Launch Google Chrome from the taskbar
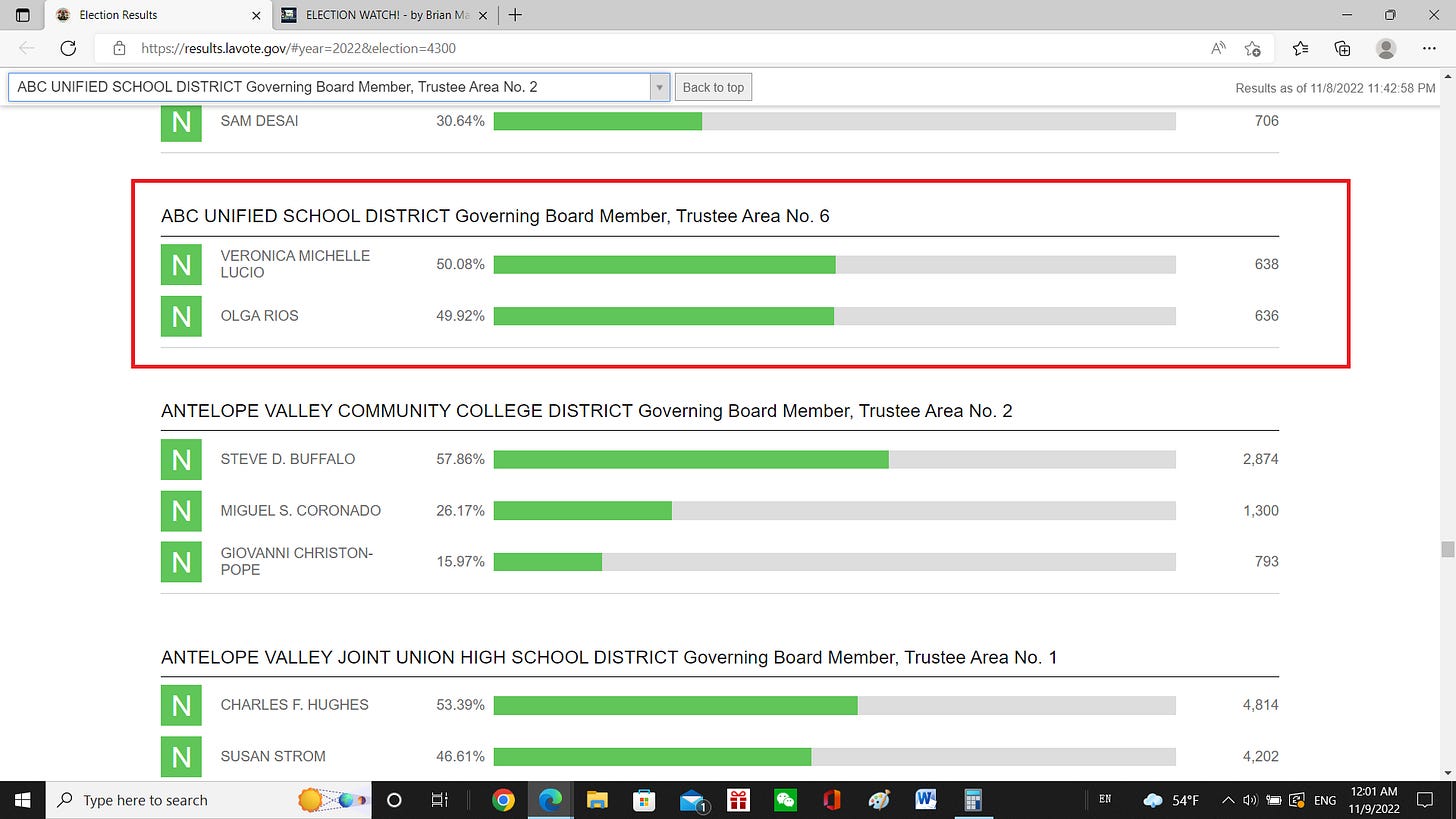The width and height of the screenshot is (1456, 819). 503,800
